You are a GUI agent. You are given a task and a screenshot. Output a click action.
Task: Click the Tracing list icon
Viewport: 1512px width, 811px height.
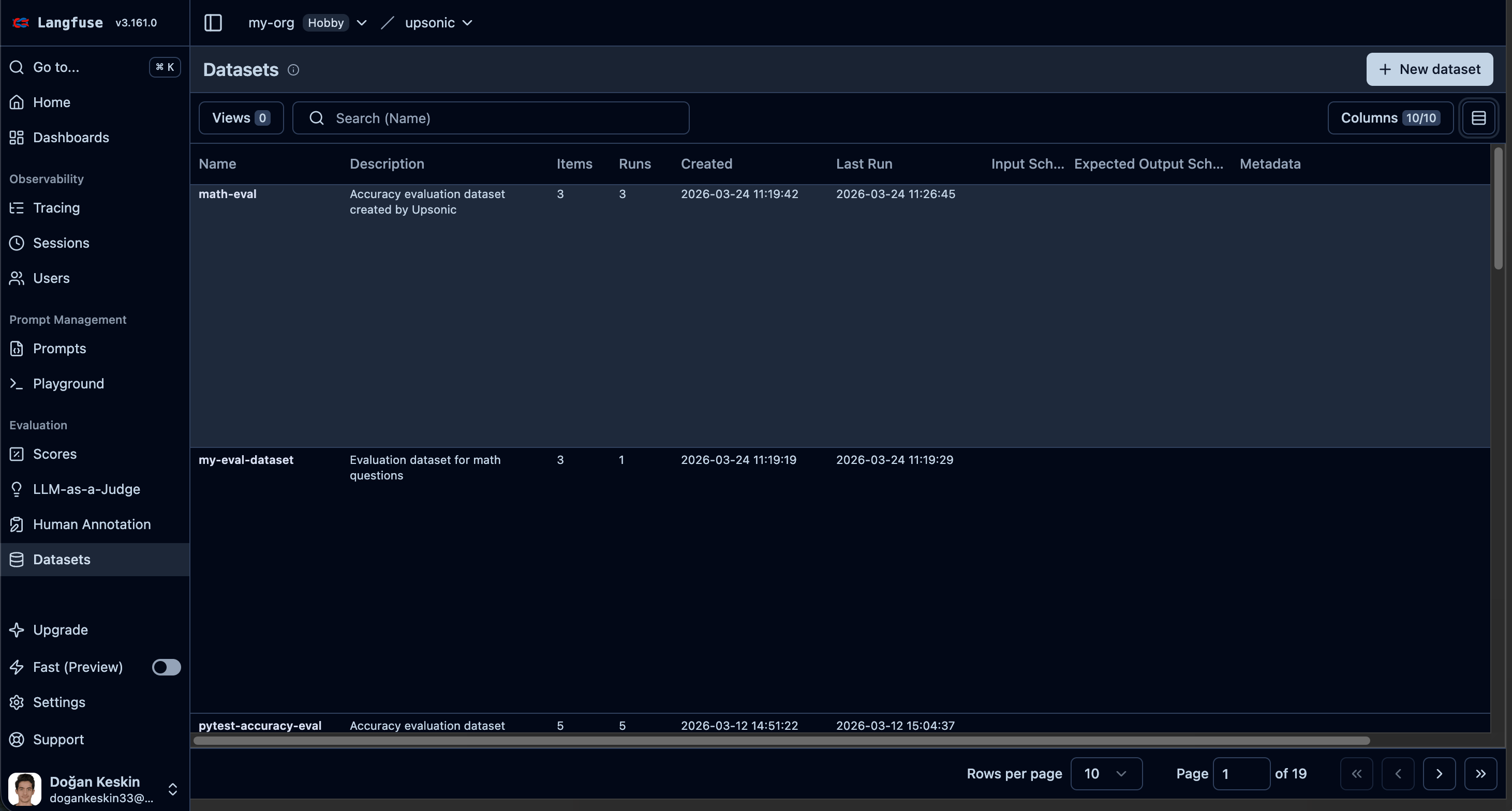[x=17, y=208]
